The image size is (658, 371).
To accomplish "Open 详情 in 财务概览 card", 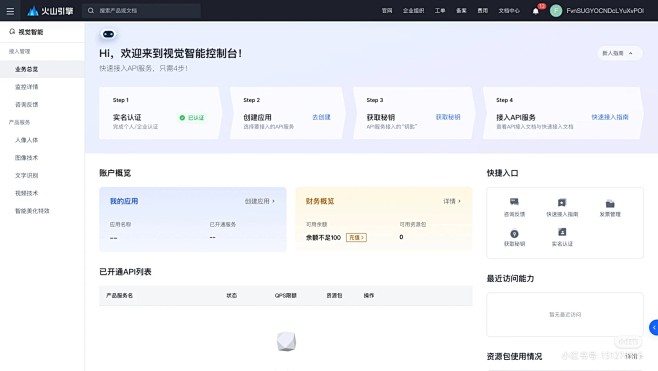I will point(452,201).
